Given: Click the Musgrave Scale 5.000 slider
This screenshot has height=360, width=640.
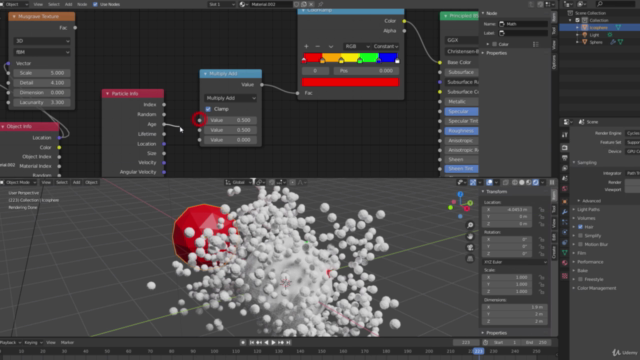Looking at the screenshot, I should (42, 73).
